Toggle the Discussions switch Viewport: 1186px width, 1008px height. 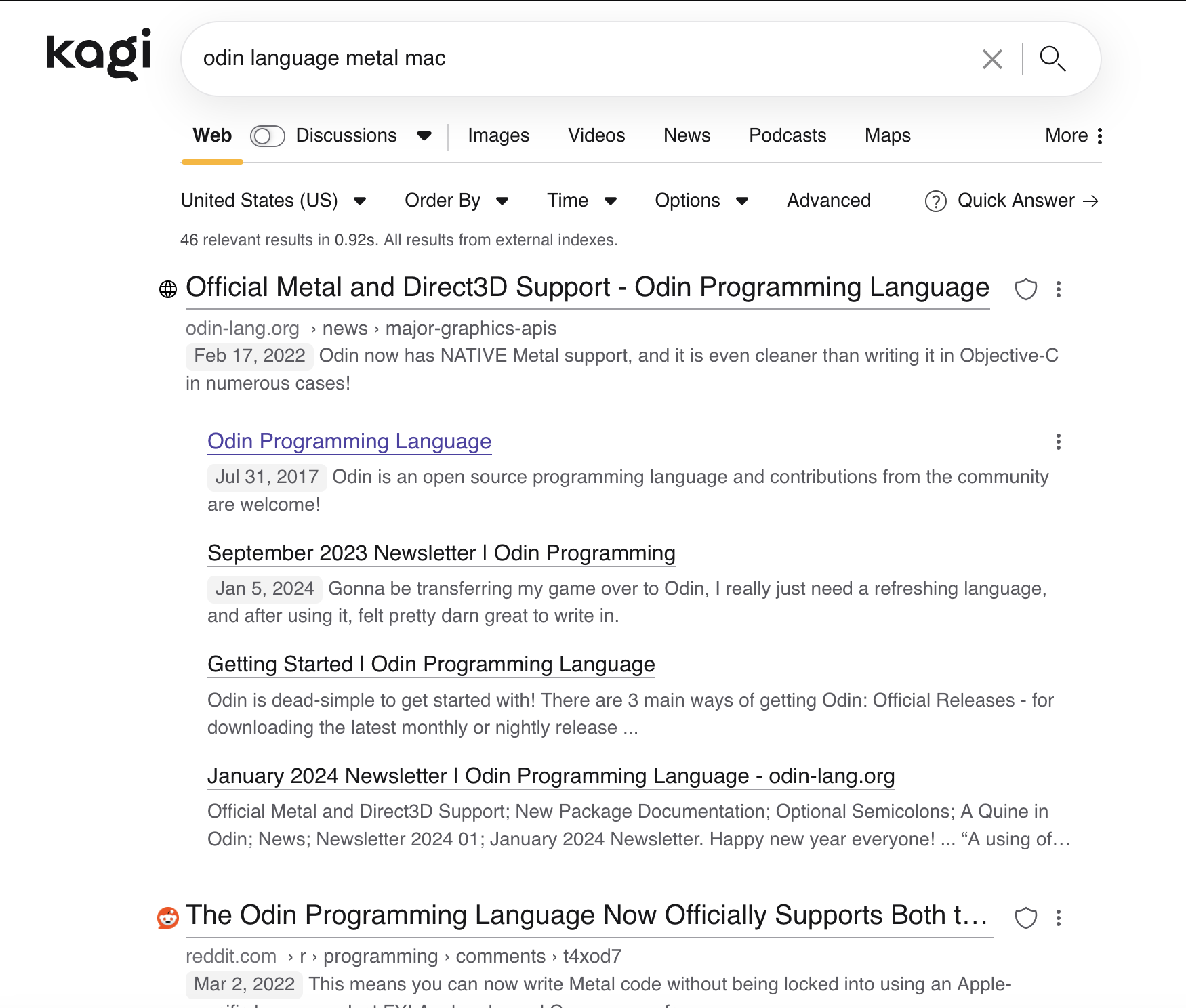click(267, 136)
